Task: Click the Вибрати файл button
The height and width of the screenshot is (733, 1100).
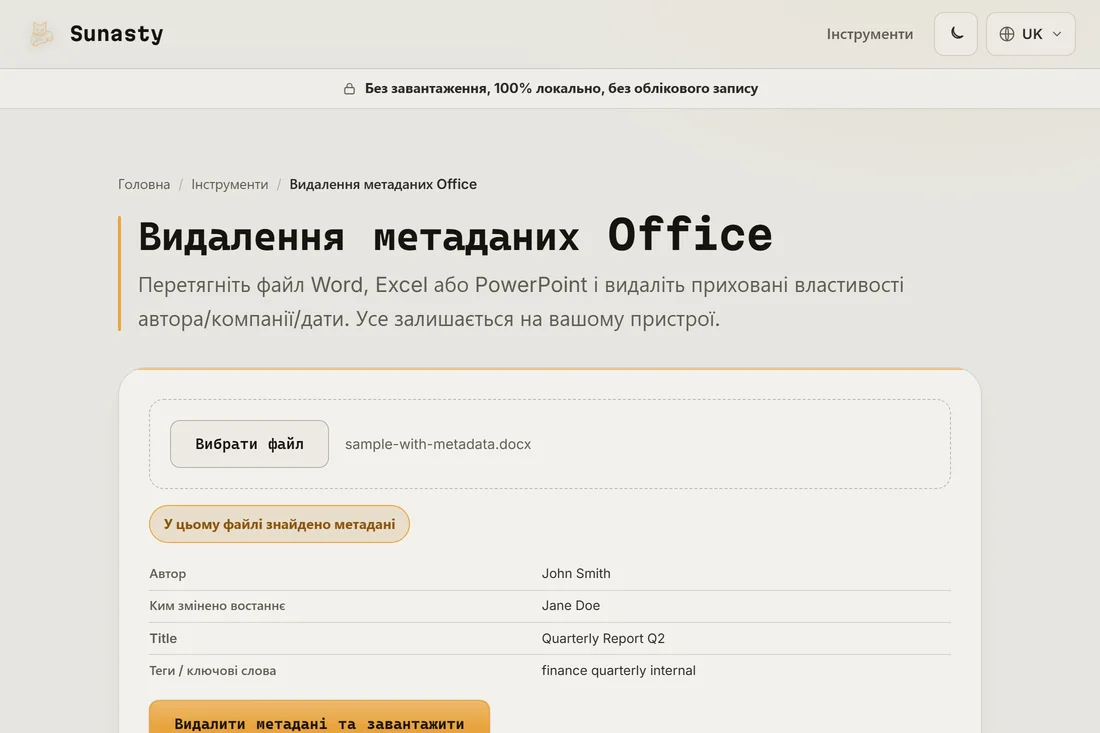Action: click(249, 444)
